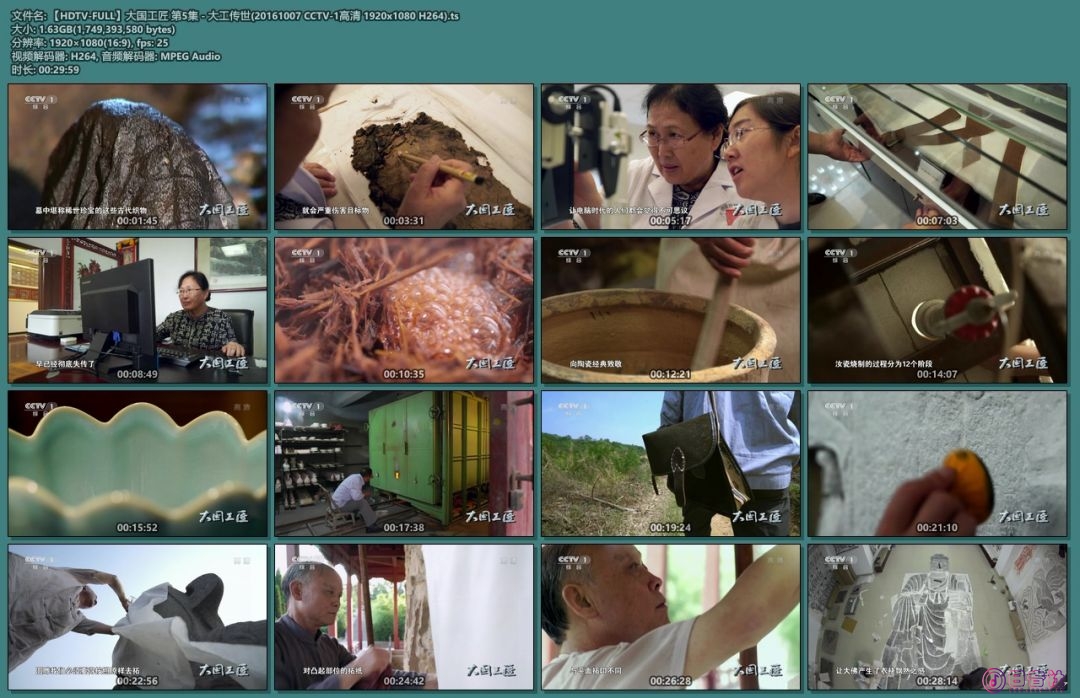
Task: Click the glass display case frame 00:07:03
Action: point(937,156)
